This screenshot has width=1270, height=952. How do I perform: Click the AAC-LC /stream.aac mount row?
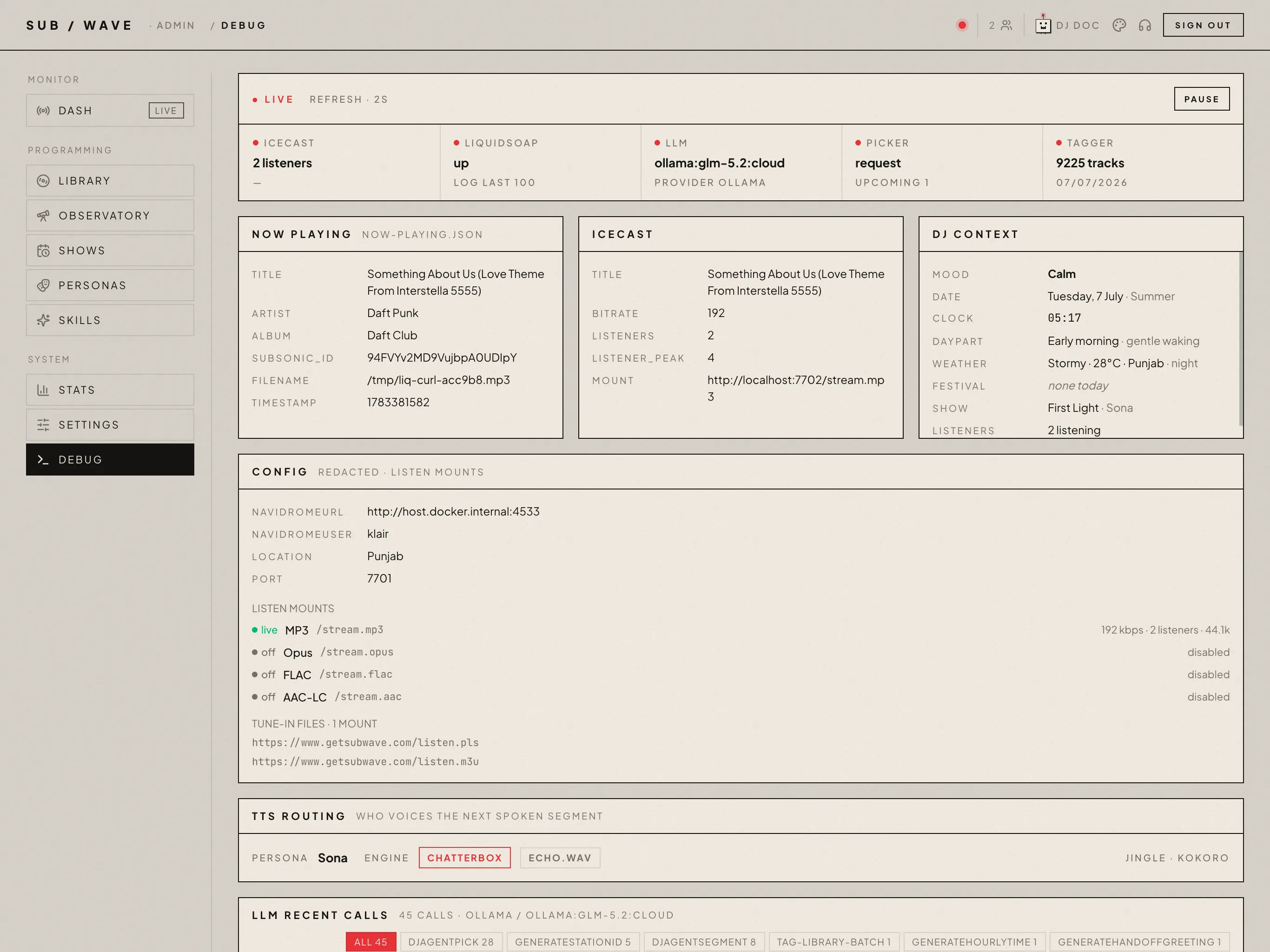click(741, 697)
